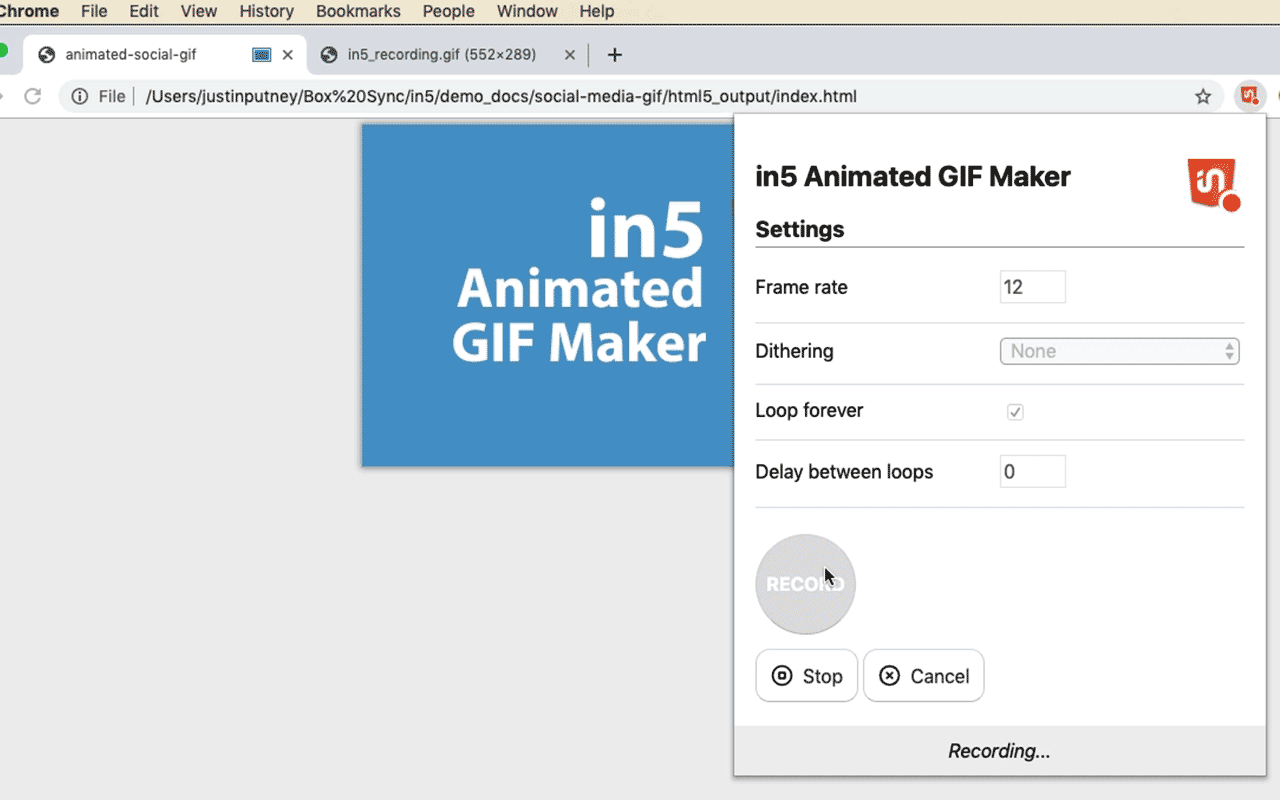1280x800 pixels.
Task: Reload the page with the refresh icon
Action: click(33, 95)
